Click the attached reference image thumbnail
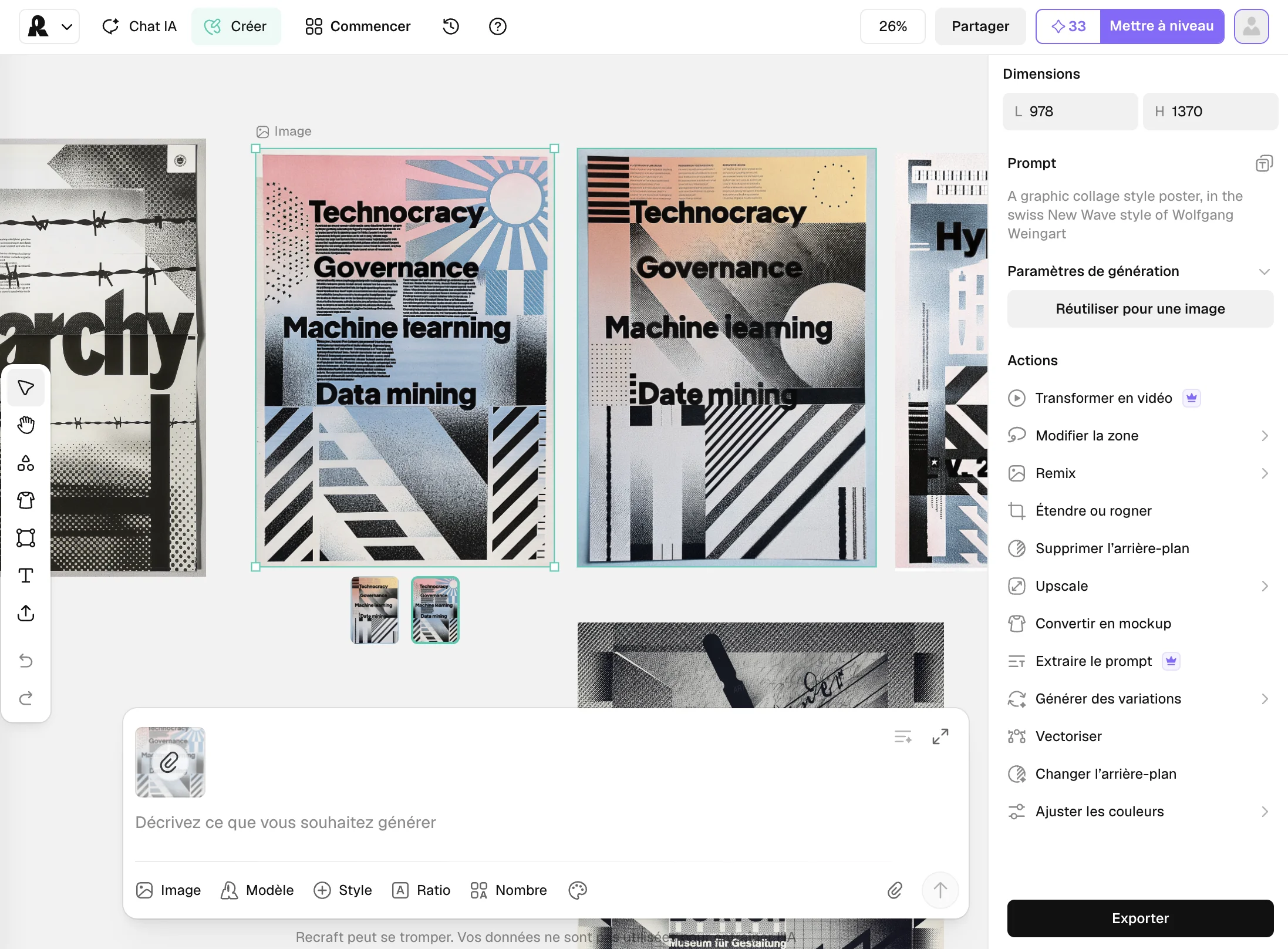 (x=170, y=762)
